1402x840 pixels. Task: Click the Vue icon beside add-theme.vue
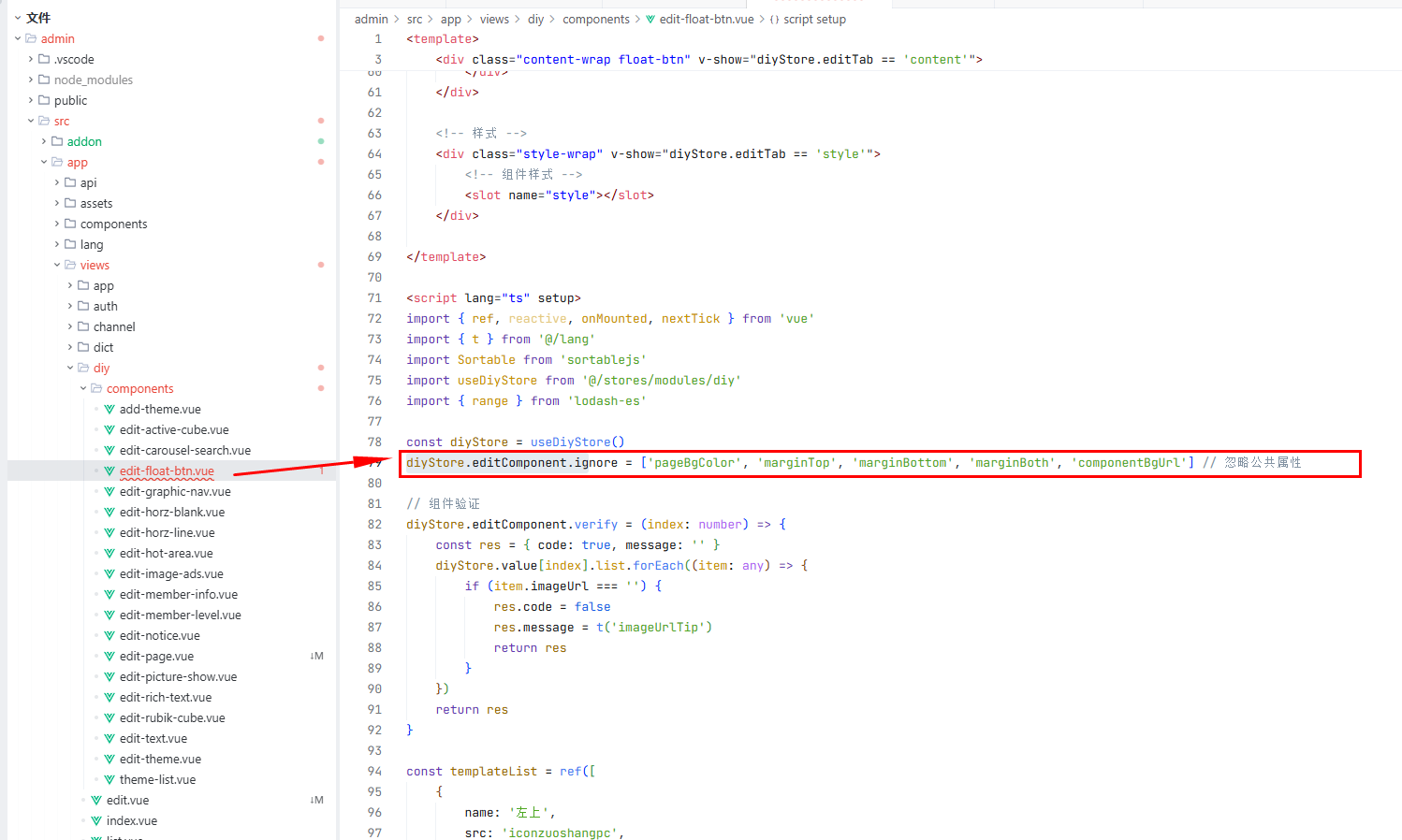tap(110, 410)
